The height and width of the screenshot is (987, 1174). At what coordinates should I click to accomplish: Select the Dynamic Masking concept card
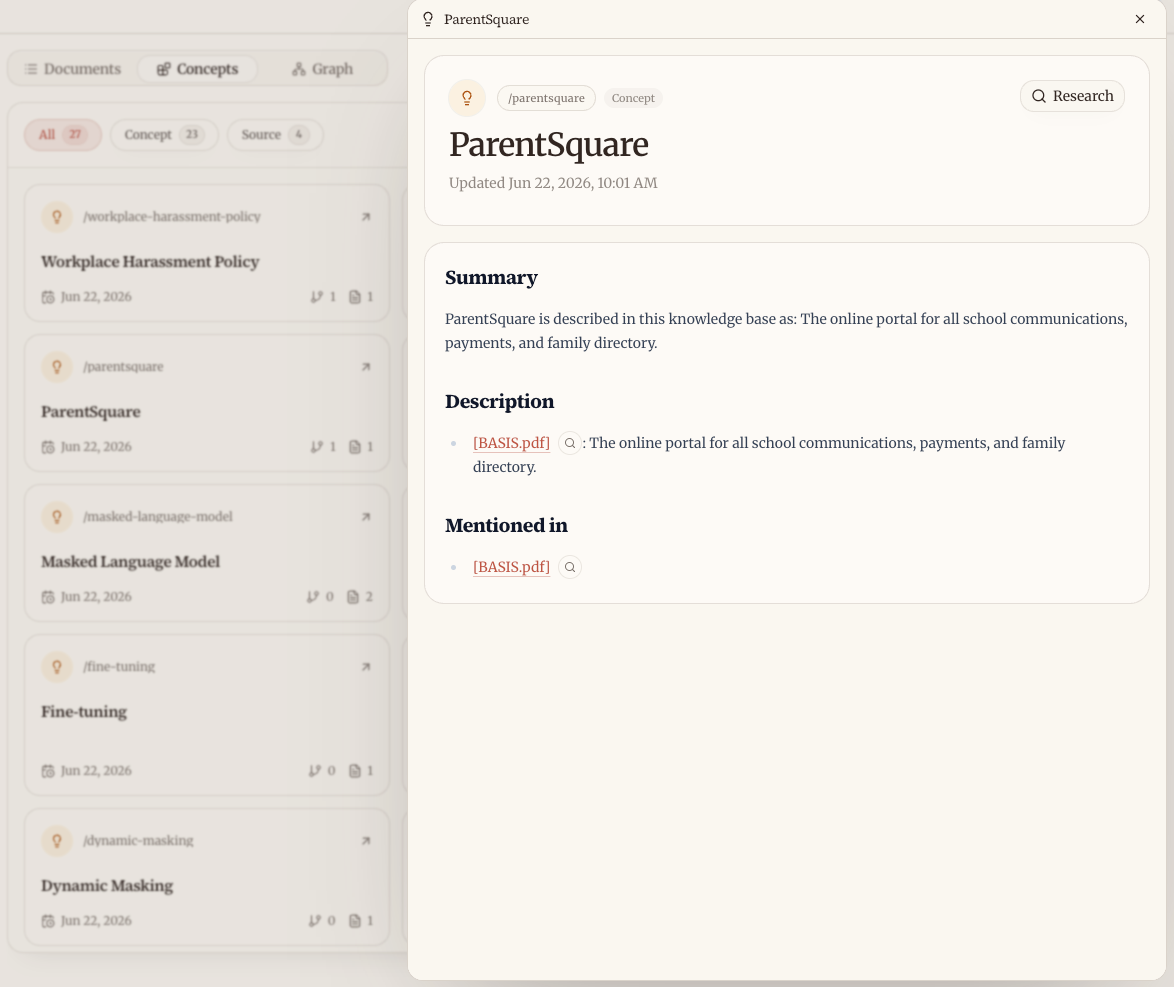pos(207,877)
